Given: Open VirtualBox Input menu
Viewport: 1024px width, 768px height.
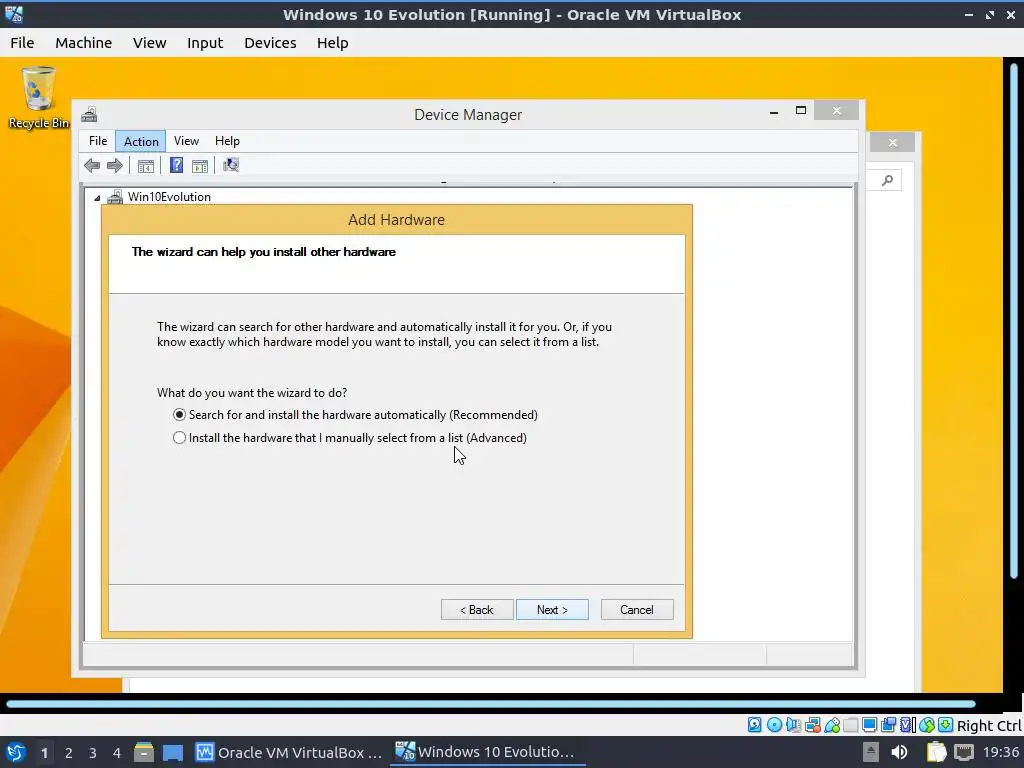Looking at the screenshot, I should click(205, 43).
